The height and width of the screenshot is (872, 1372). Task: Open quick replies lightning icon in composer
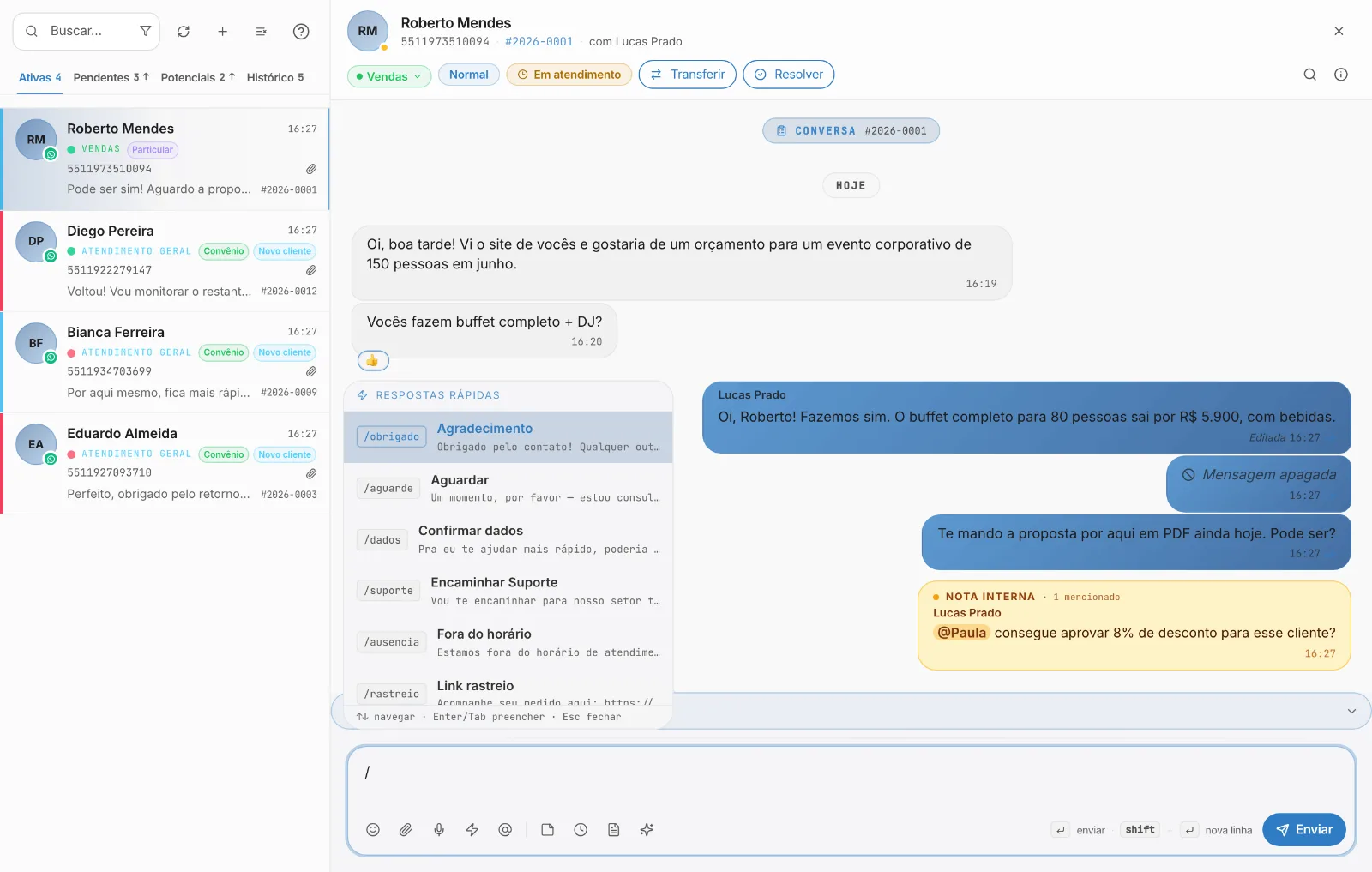472,829
